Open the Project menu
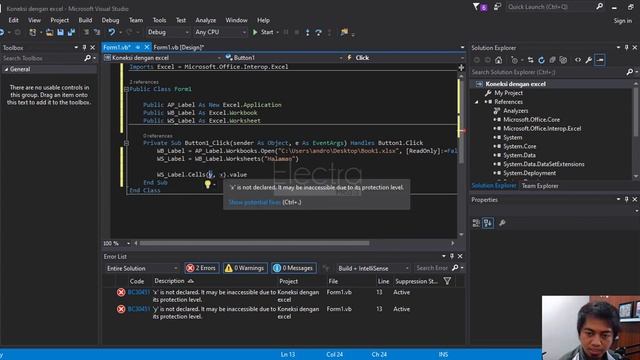640x360 pixels. (60, 20)
